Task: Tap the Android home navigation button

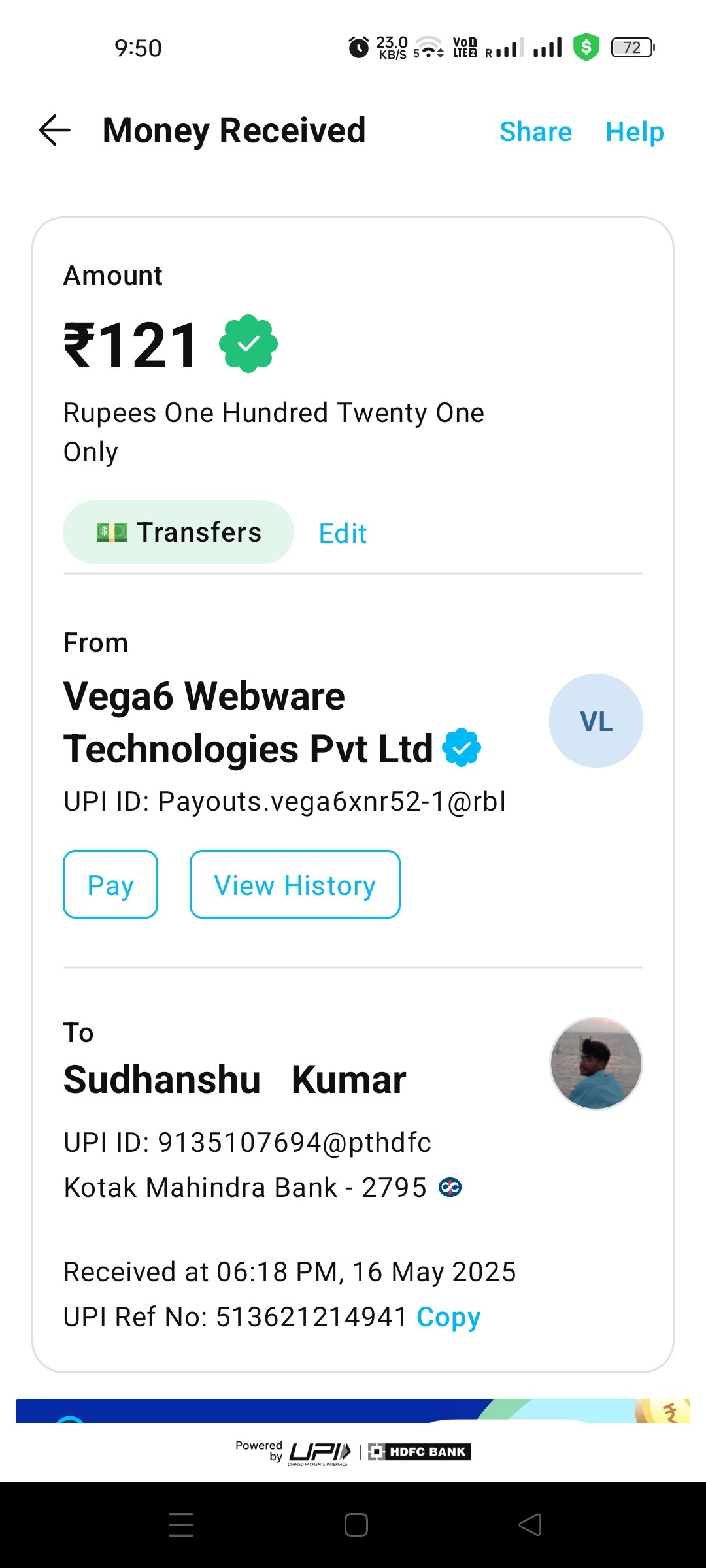Action: 356,1525
